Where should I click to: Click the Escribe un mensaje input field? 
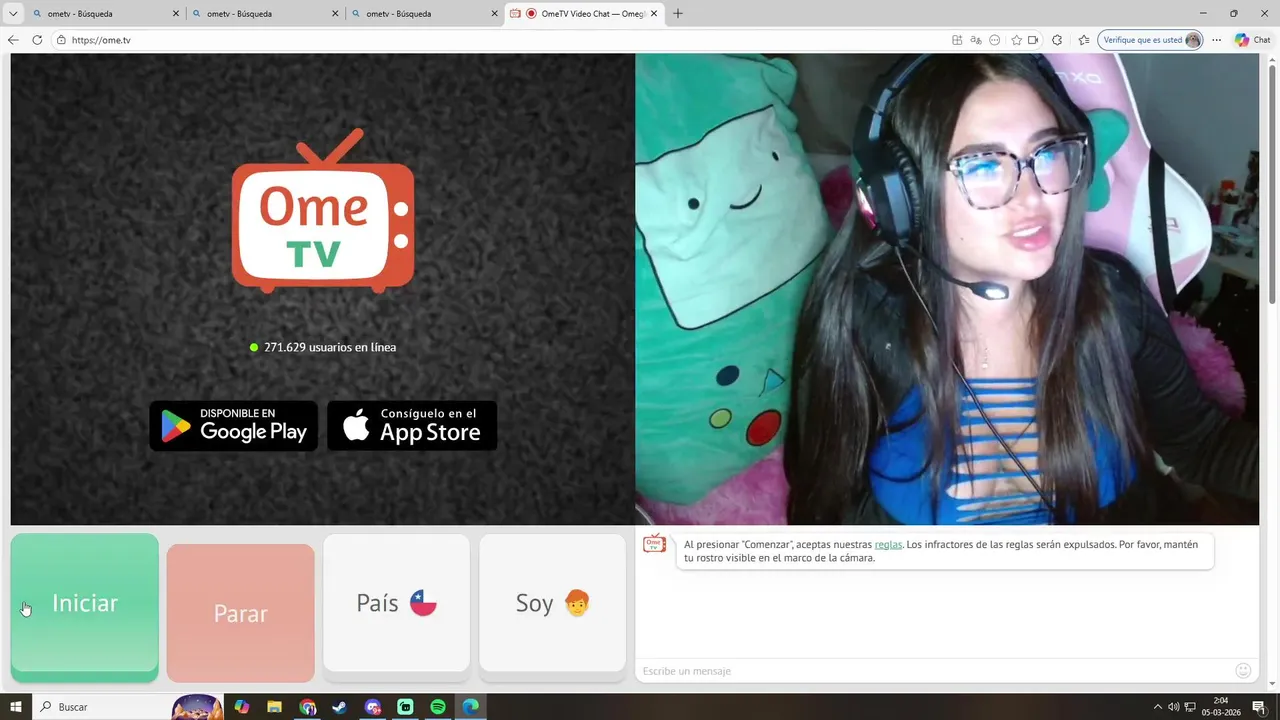click(x=935, y=670)
